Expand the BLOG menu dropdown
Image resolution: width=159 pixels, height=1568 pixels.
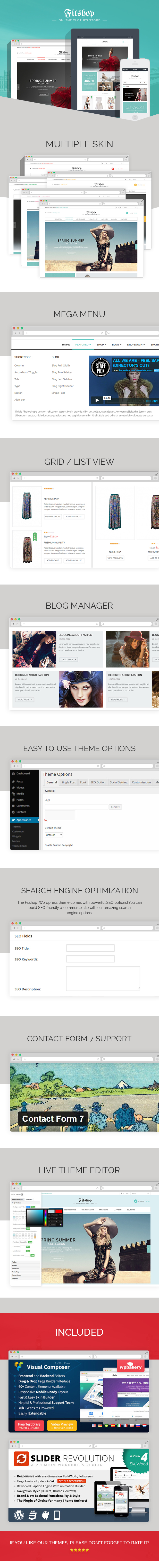point(116,344)
